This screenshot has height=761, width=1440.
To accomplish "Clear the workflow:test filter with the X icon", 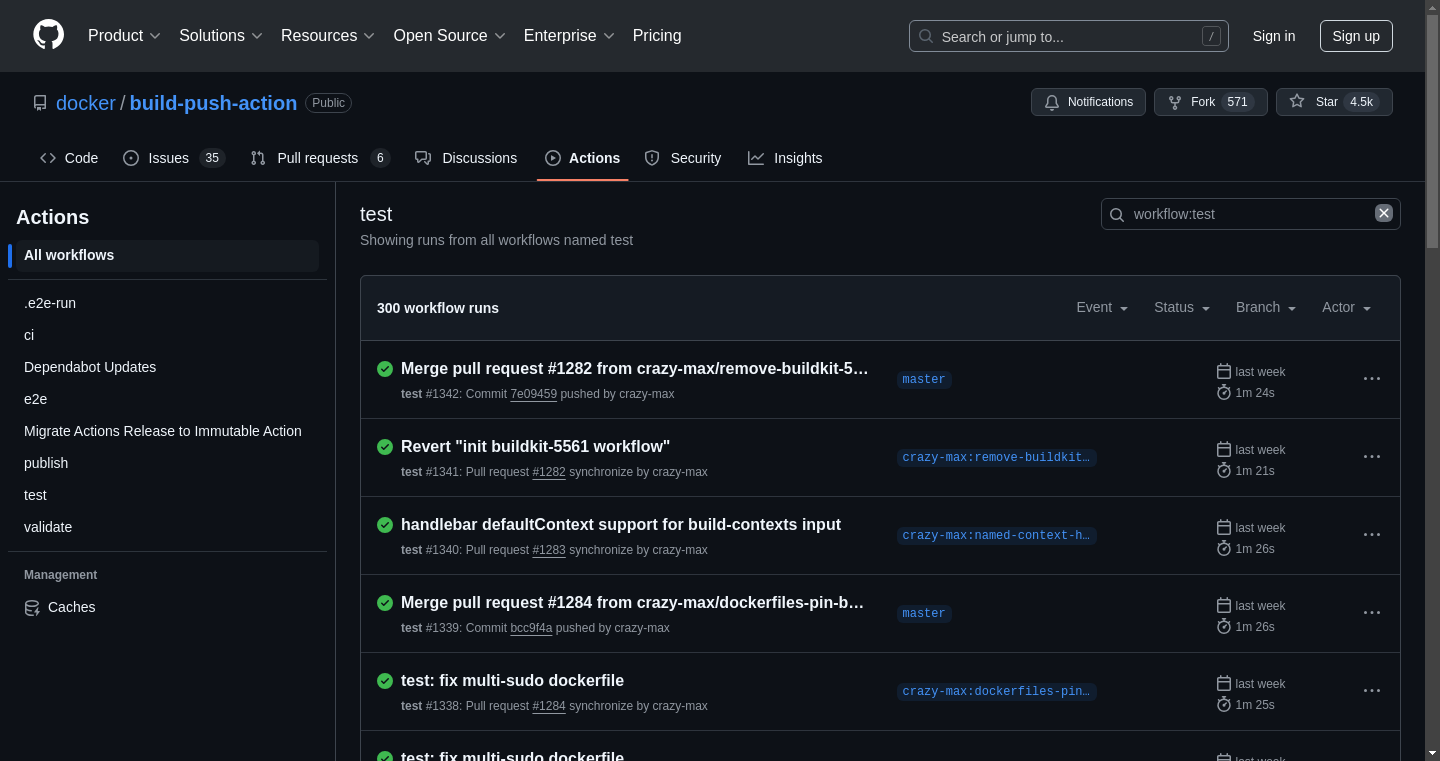I will click(1384, 213).
